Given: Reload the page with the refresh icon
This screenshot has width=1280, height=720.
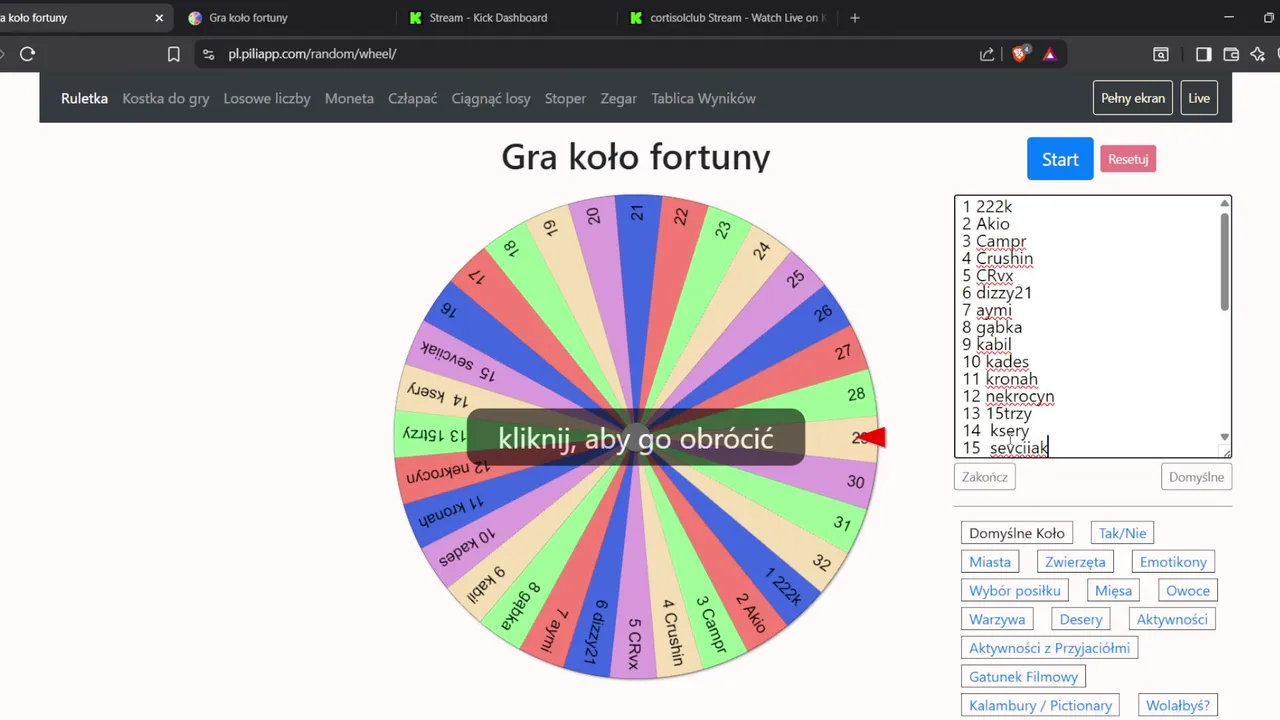Looking at the screenshot, I should click(27, 54).
